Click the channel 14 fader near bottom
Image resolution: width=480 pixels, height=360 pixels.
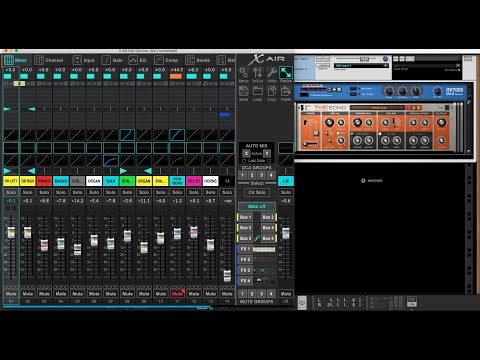point(227,275)
